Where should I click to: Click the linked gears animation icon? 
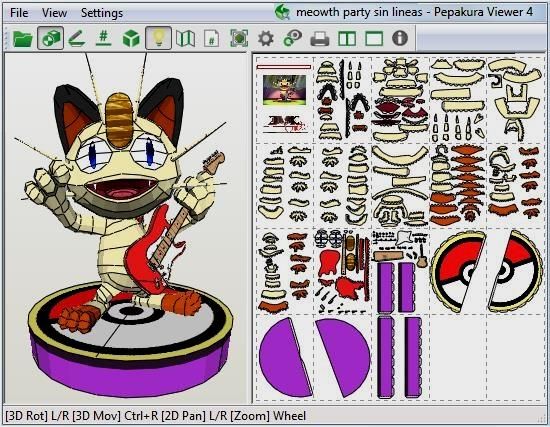293,38
